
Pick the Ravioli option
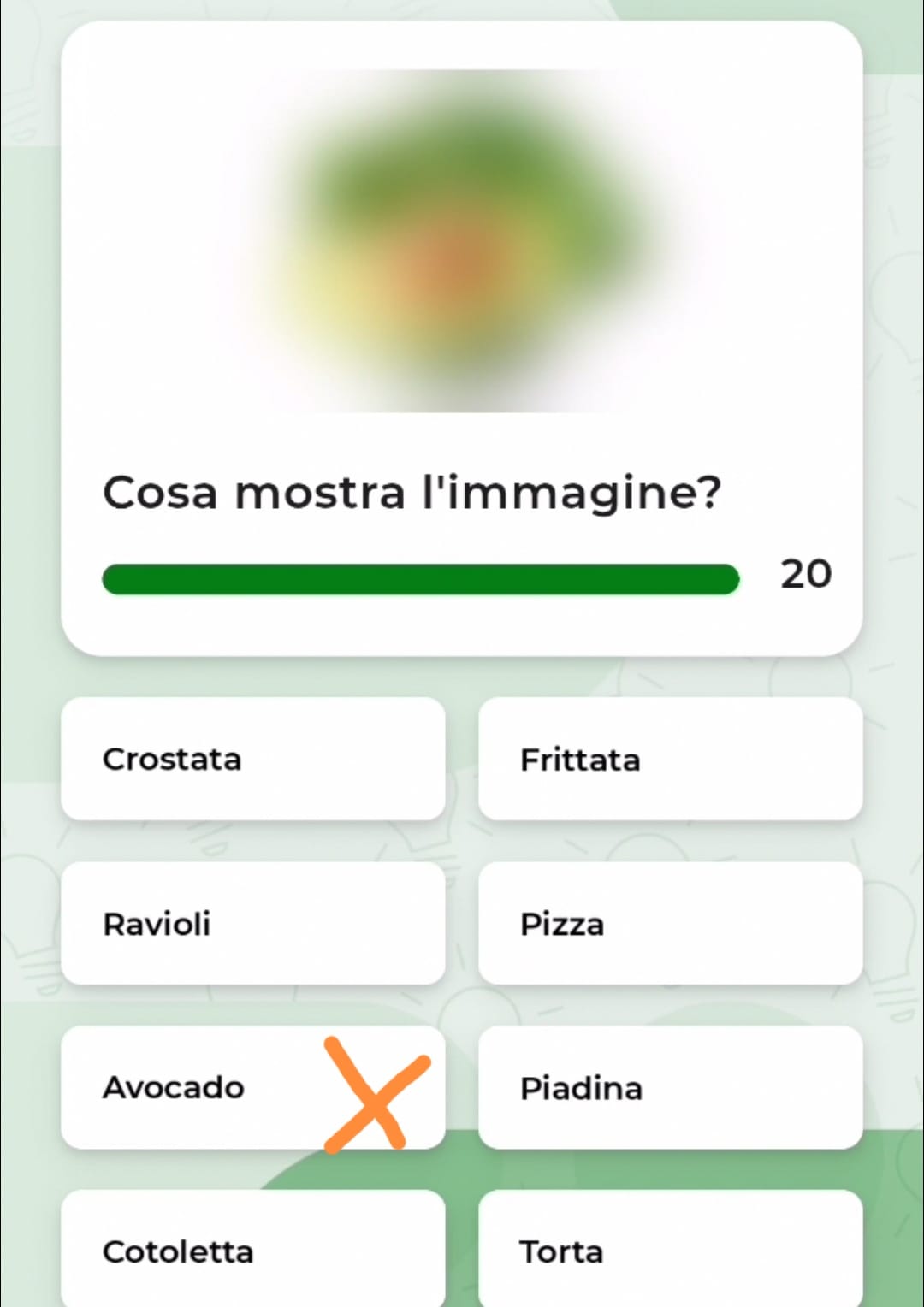[x=253, y=923]
